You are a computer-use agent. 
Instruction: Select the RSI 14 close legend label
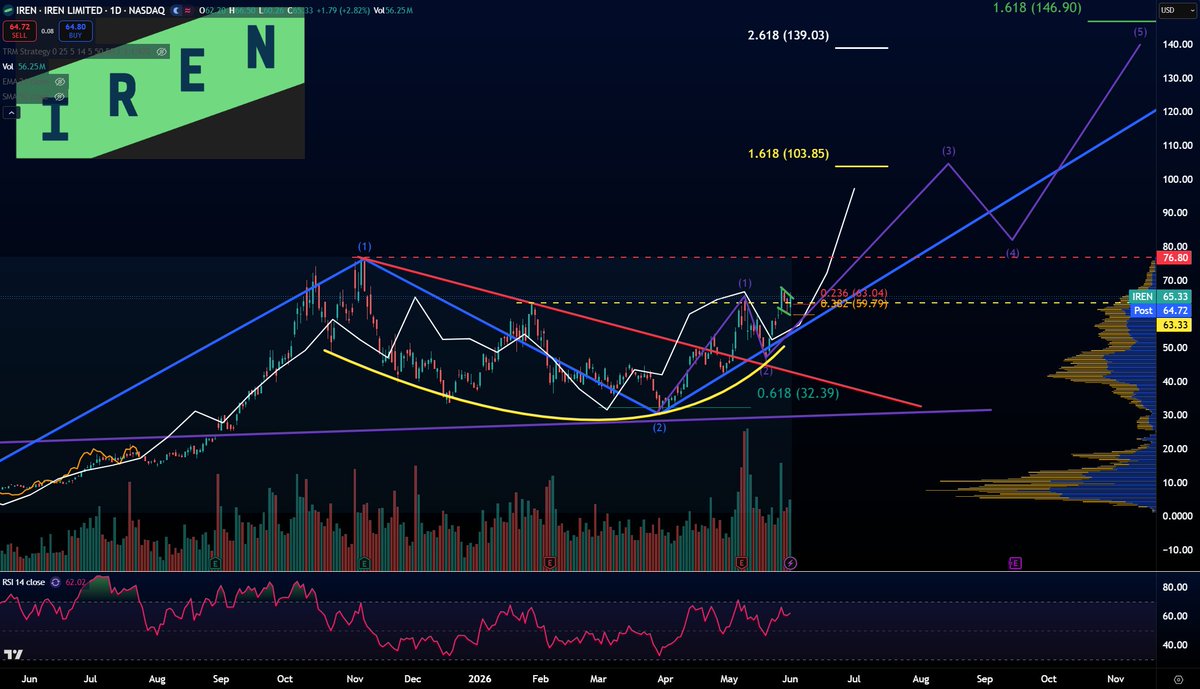coord(24,582)
